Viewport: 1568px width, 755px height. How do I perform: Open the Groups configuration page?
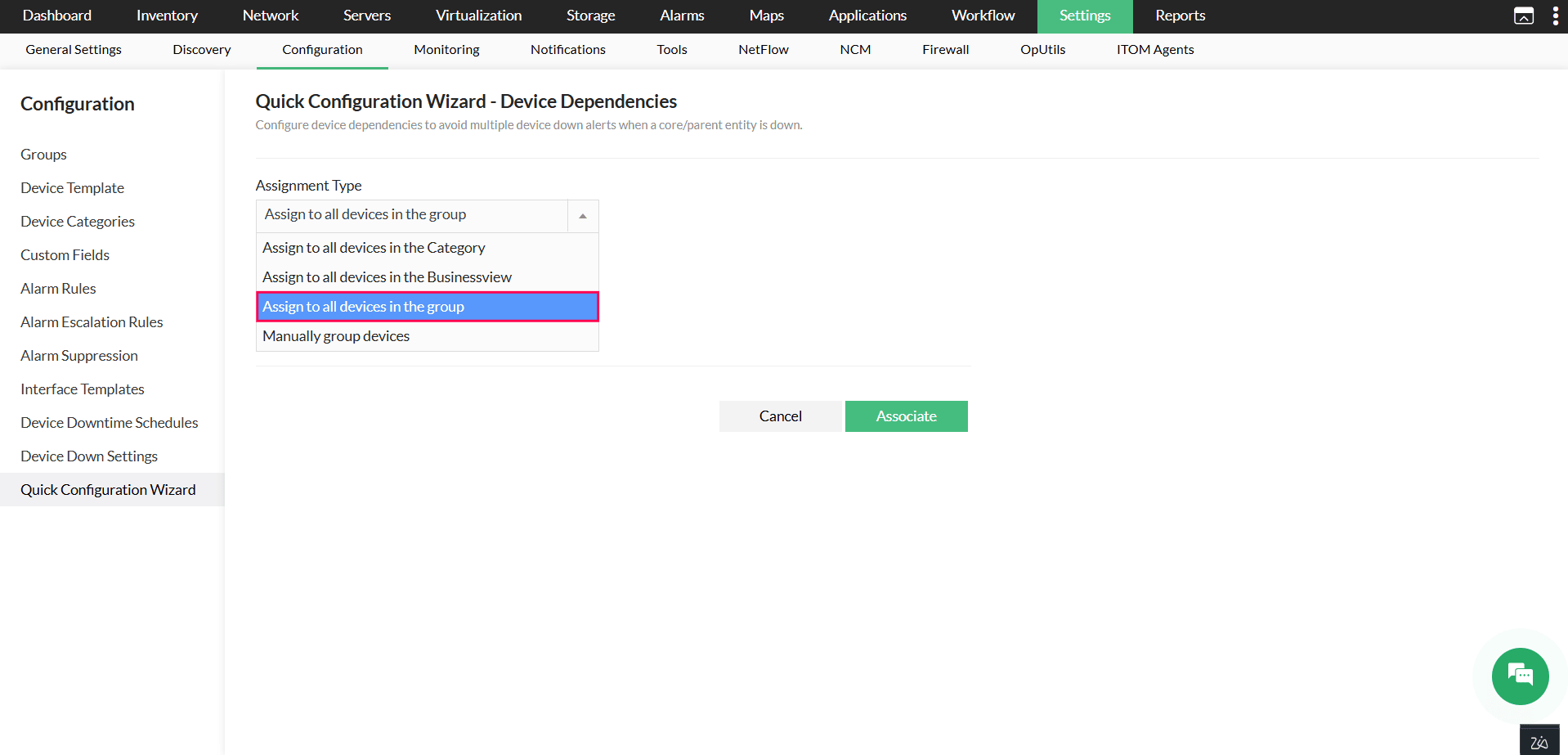click(43, 154)
